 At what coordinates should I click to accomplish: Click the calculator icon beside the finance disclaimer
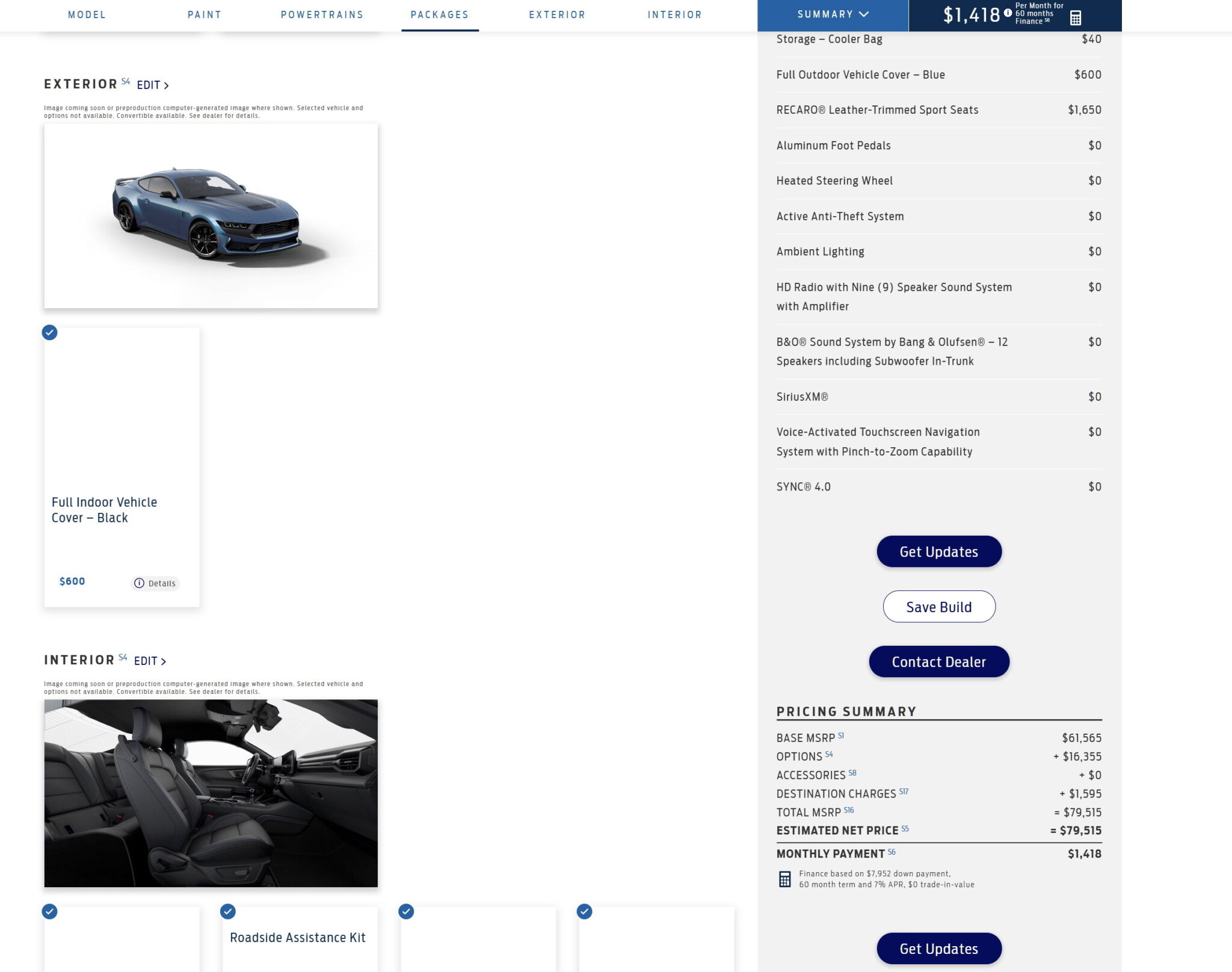click(784, 879)
